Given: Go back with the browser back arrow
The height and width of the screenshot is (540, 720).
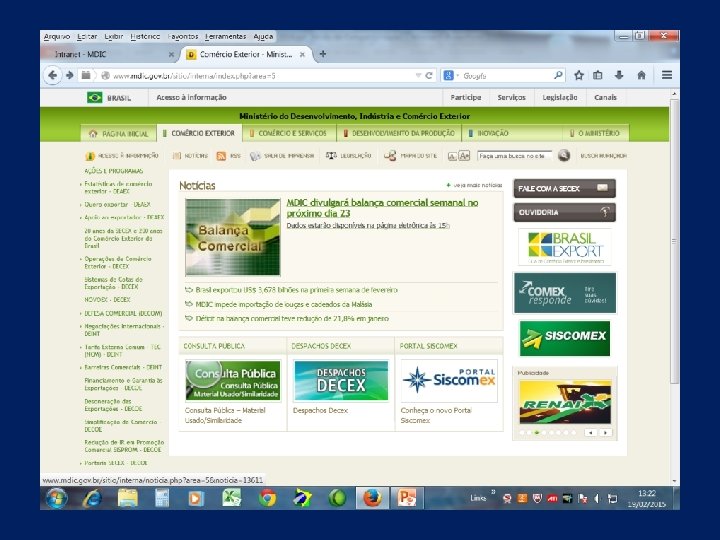Looking at the screenshot, I should (x=52, y=75).
